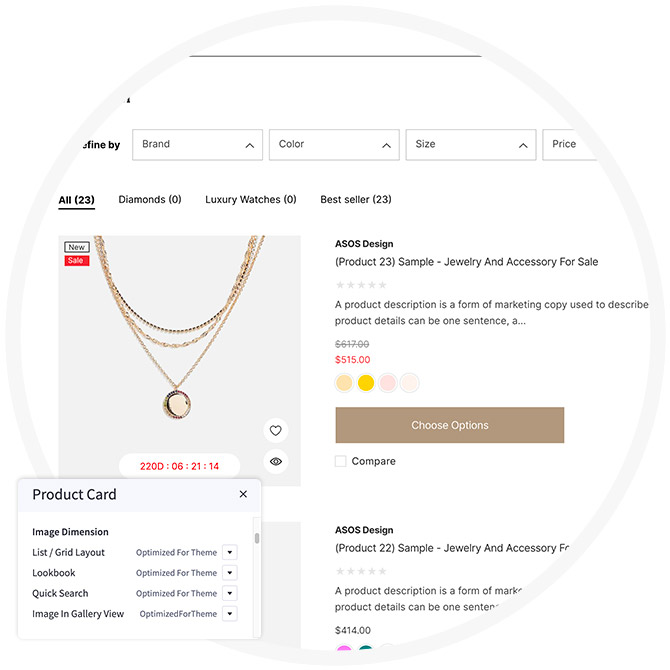This screenshot has height=670, width=670.
Task: Select the Best seller (23) tab
Action: [356, 200]
